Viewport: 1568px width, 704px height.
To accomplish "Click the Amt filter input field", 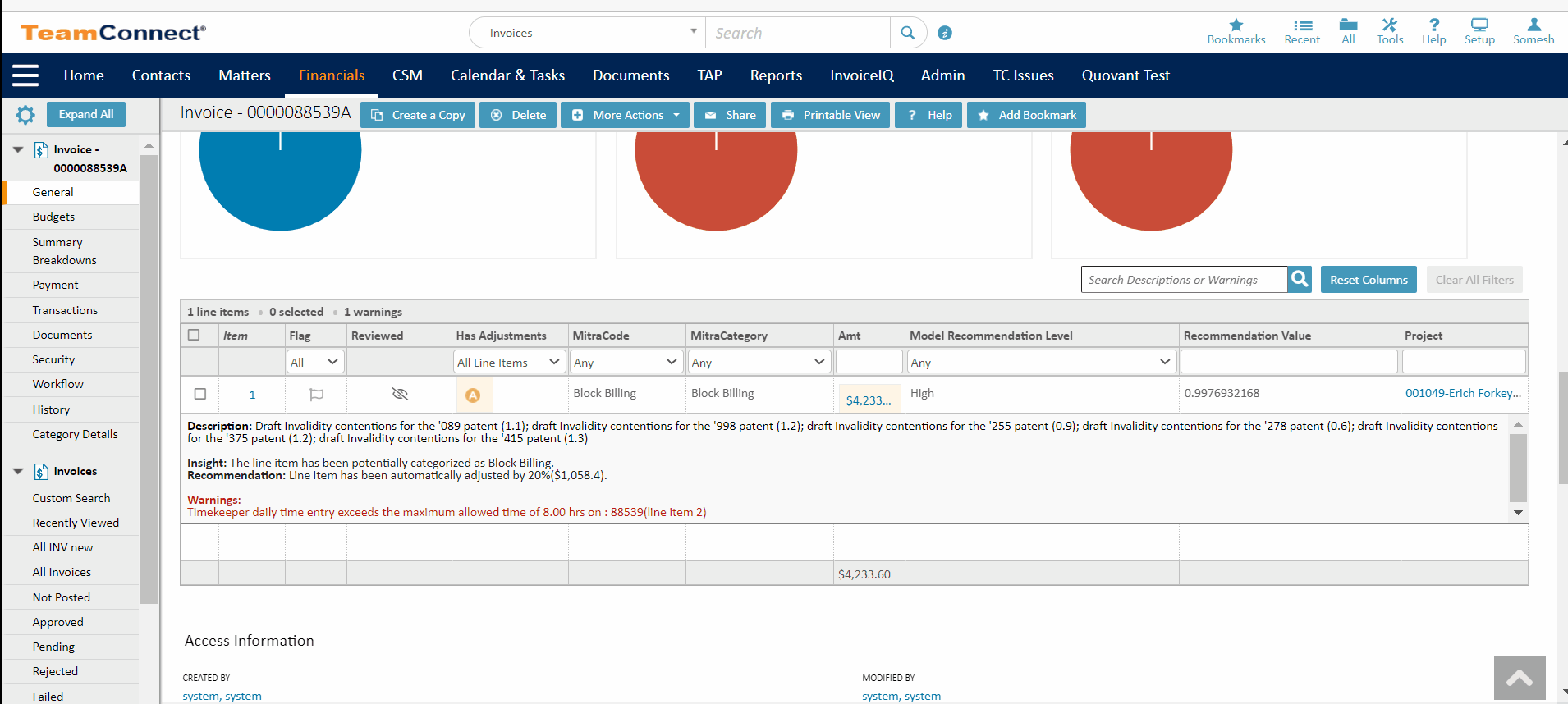I will click(x=869, y=362).
